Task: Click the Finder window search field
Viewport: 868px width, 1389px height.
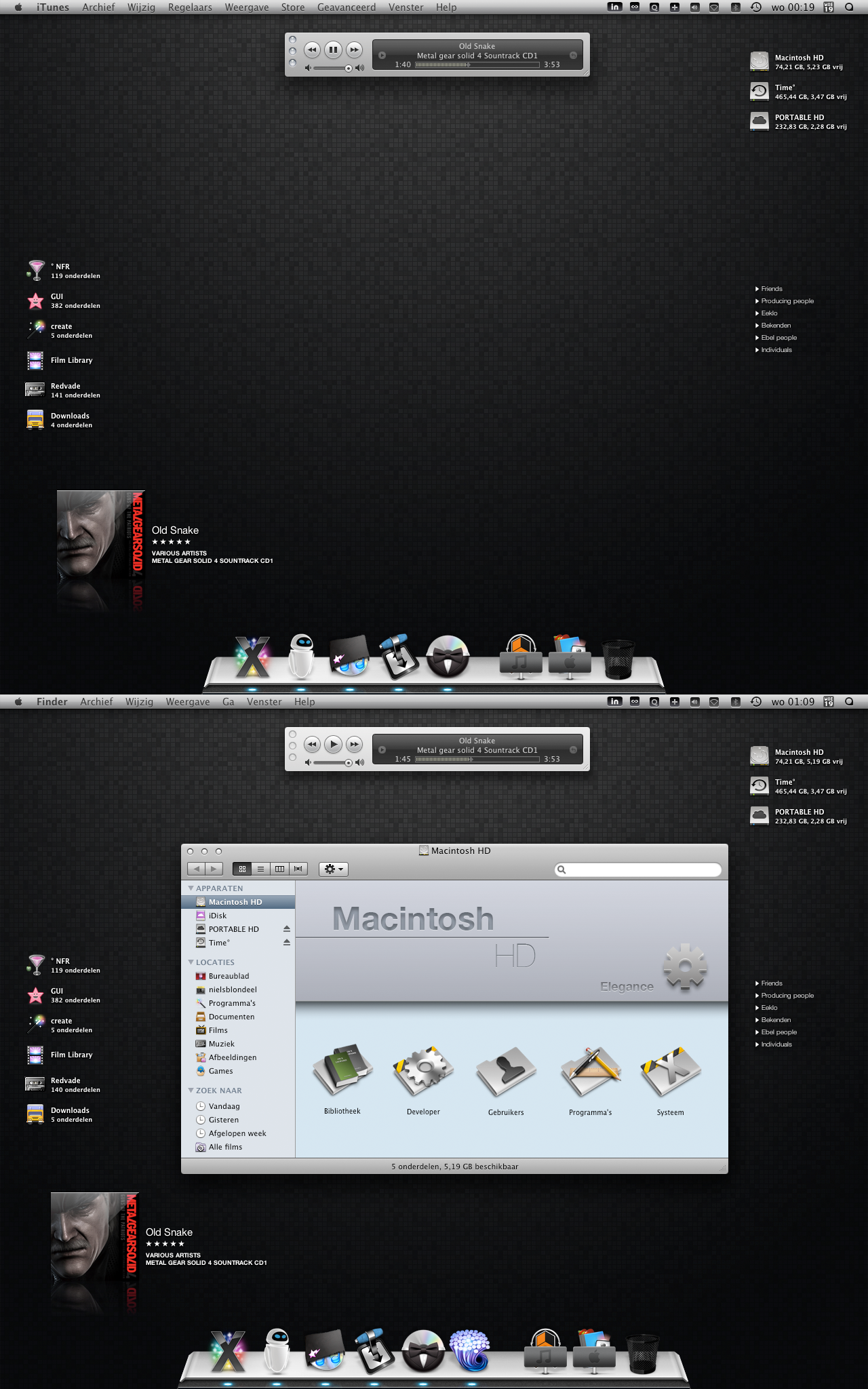Action: (x=638, y=869)
